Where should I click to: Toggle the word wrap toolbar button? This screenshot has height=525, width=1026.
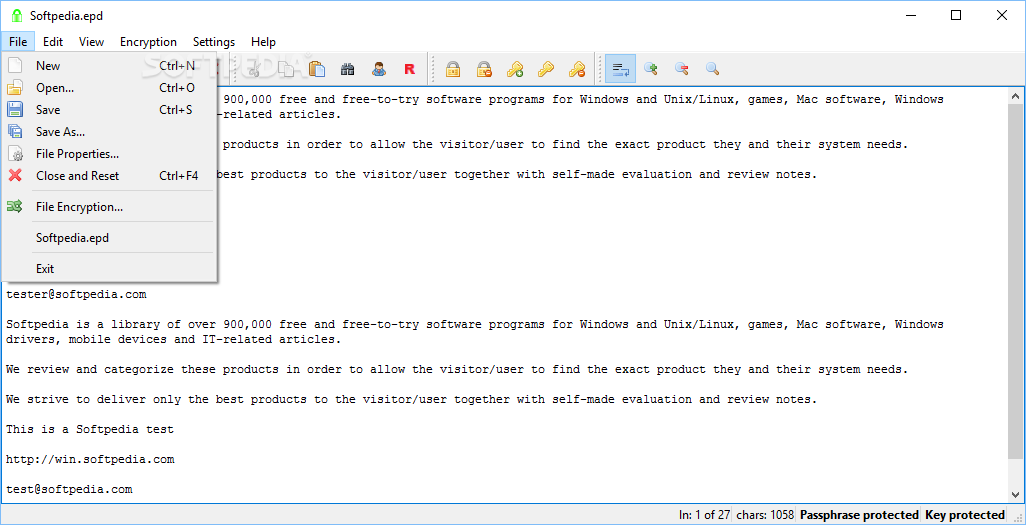(620, 68)
